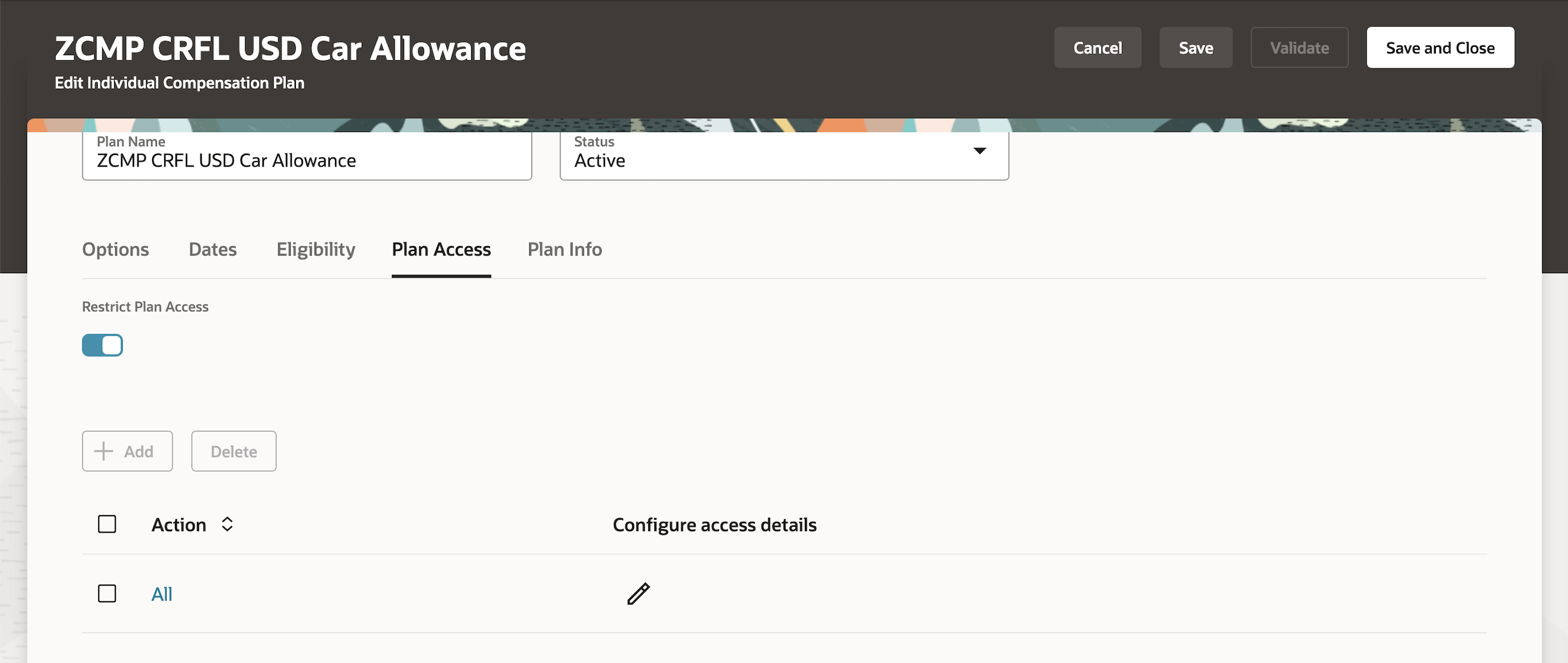Open the Plan Info tab
The image size is (1568, 663).
[x=564, y=249]
